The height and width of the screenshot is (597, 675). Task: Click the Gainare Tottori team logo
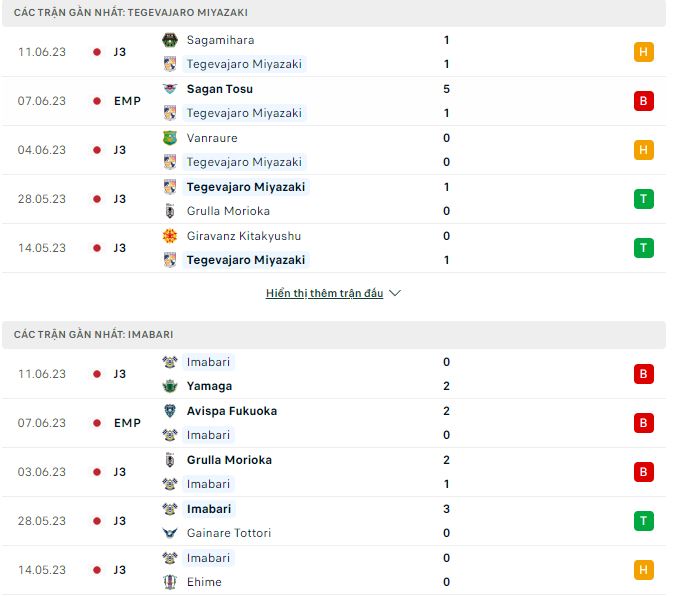pos(169,533)
